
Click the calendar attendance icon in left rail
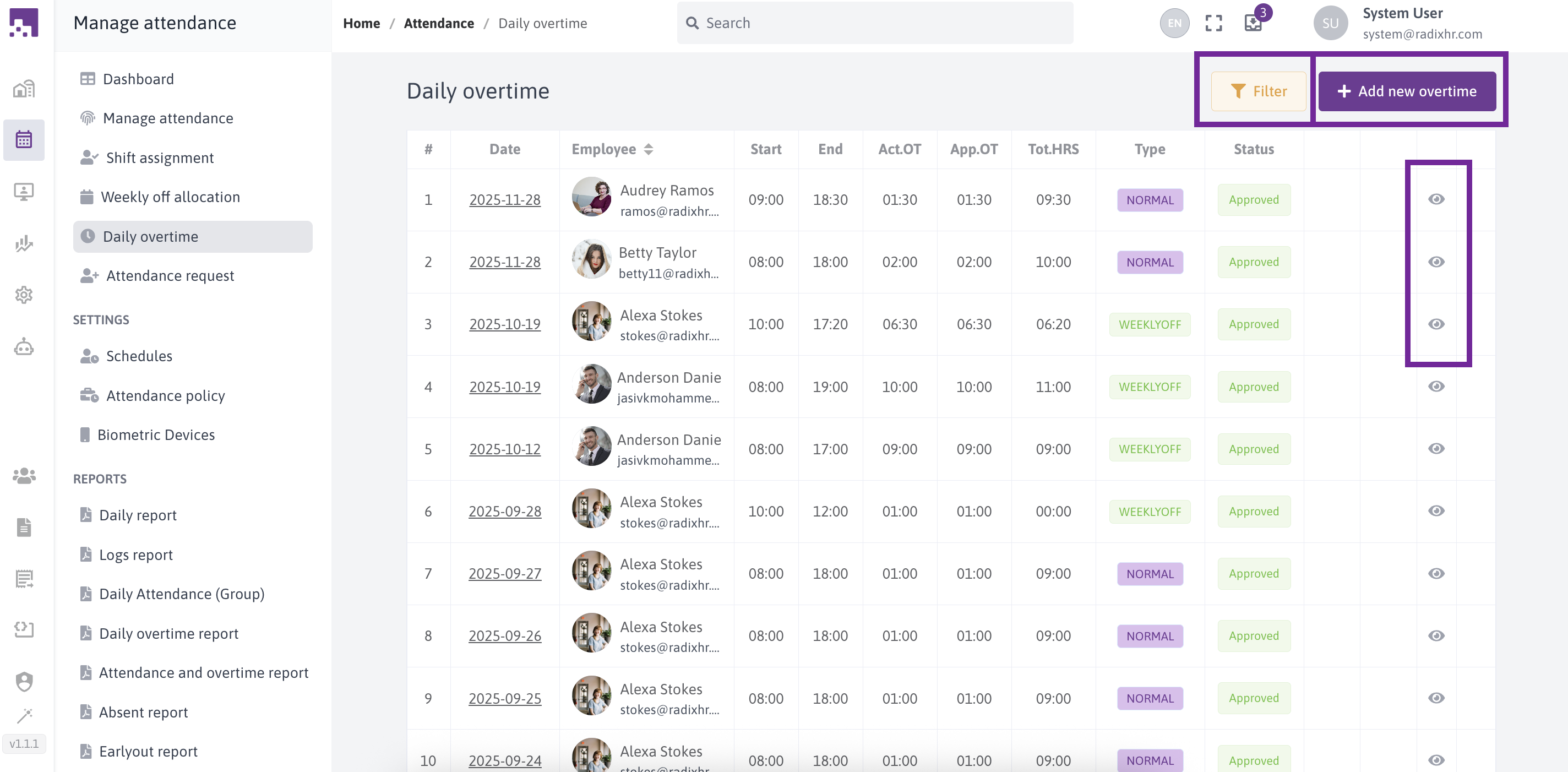(x=24, y=140)
